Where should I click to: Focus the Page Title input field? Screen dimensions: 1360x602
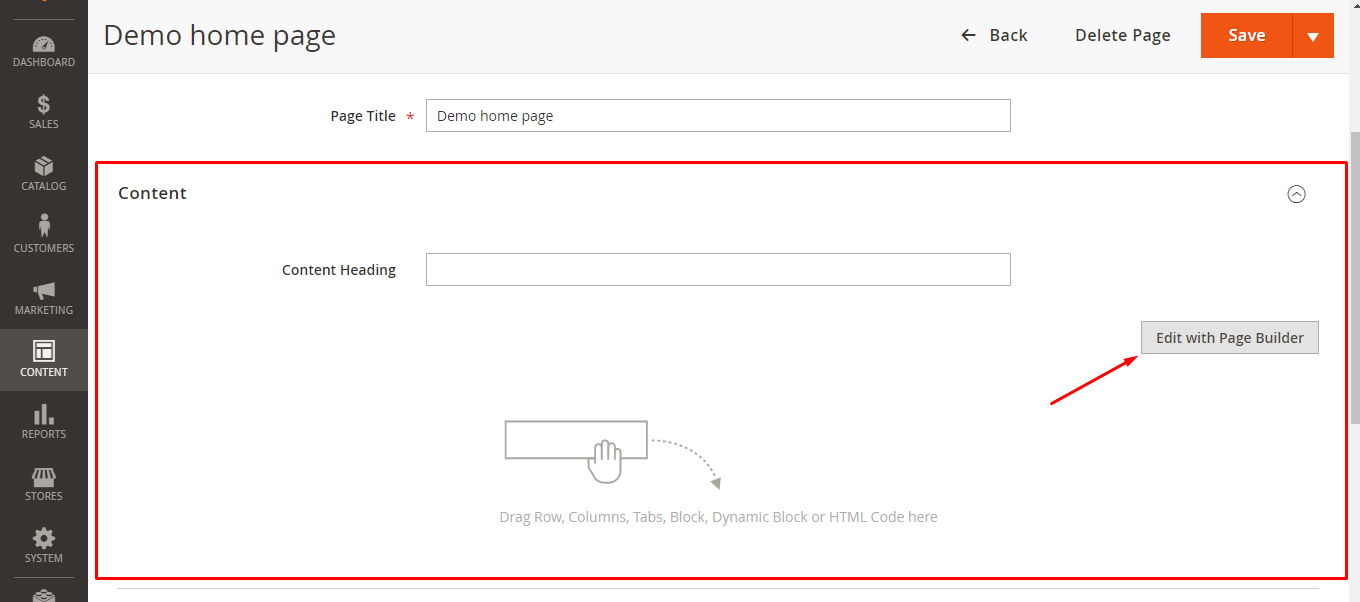(718, 116)
